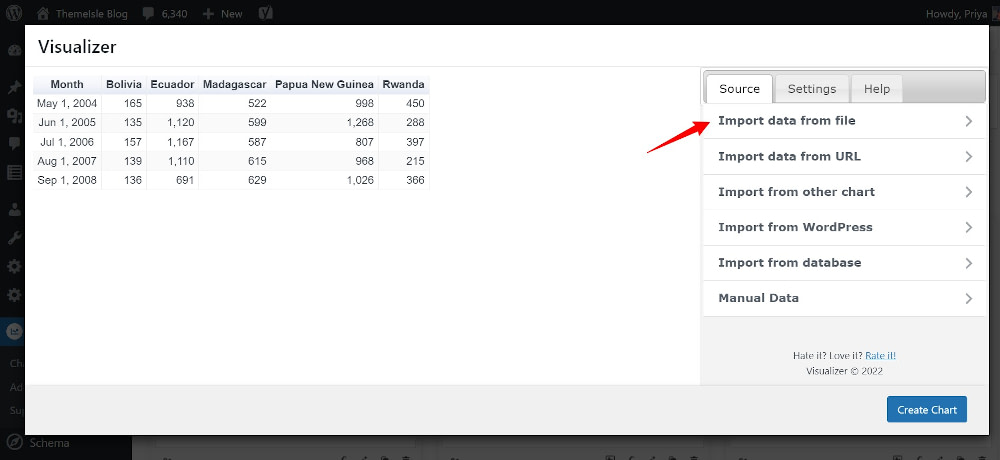Open the ThemeIsle Blog site menu

[82, 13]
